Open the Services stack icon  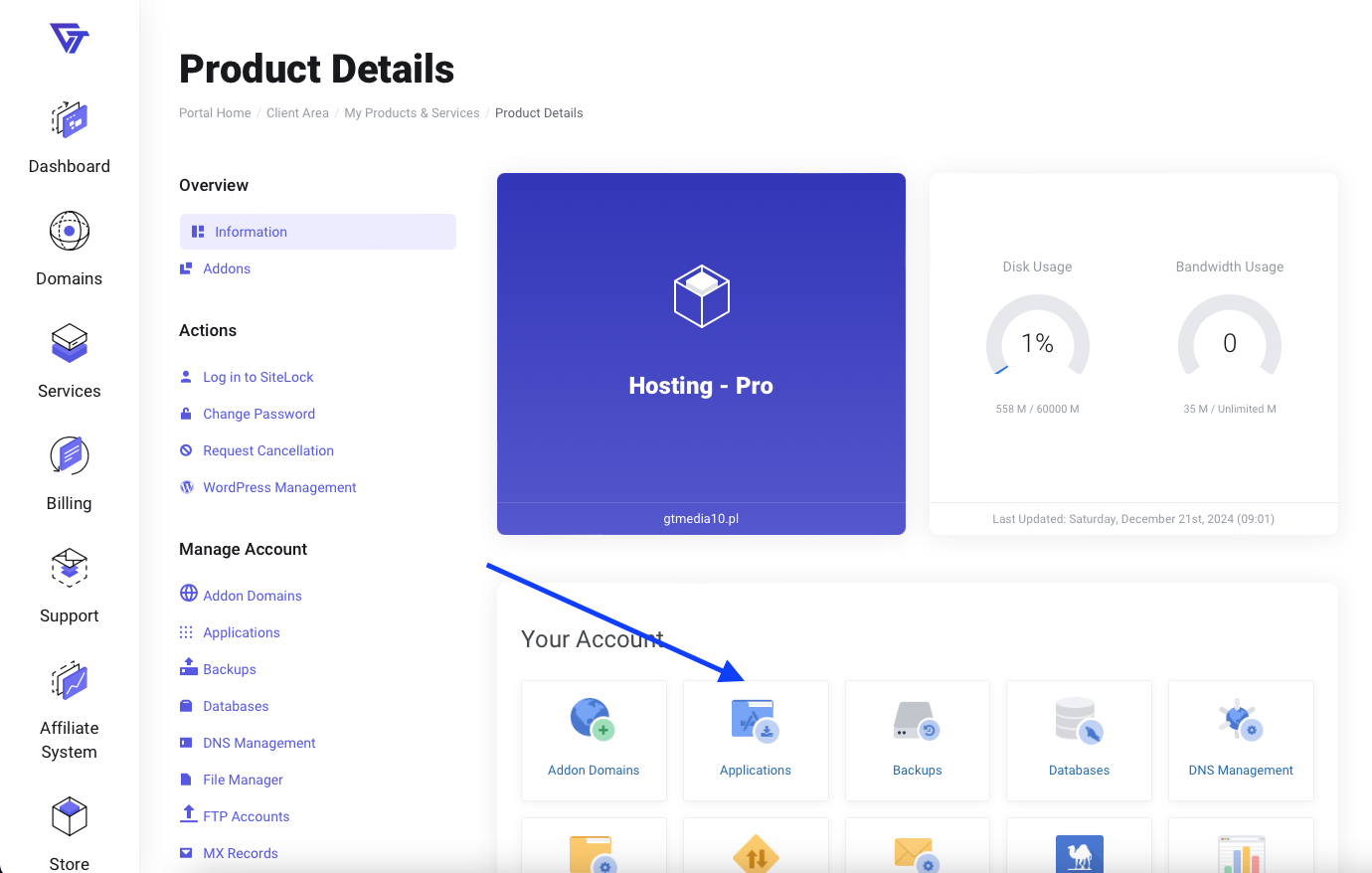[x=70, y=343]
